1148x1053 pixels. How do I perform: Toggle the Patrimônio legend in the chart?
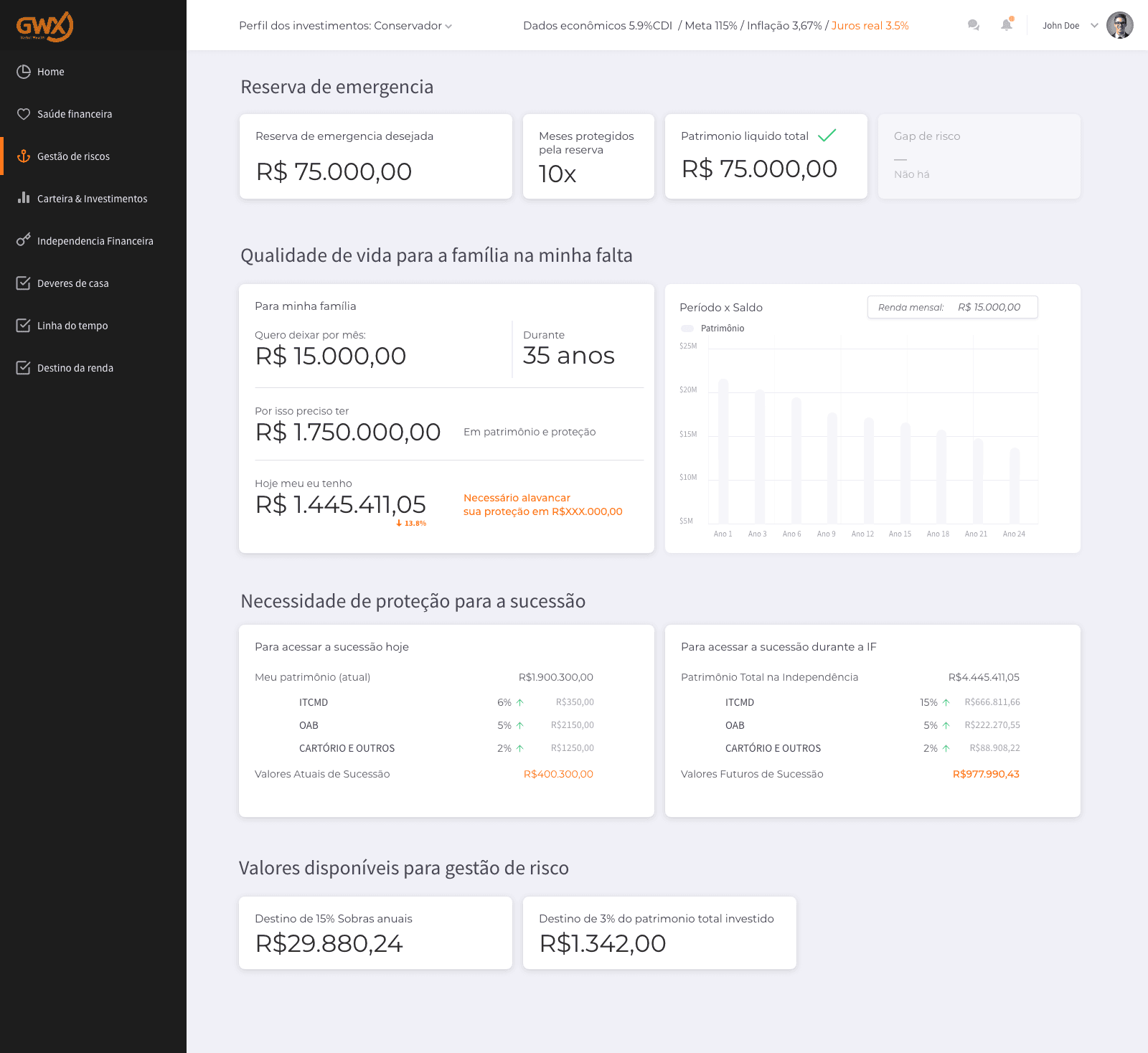pos(712,329)
